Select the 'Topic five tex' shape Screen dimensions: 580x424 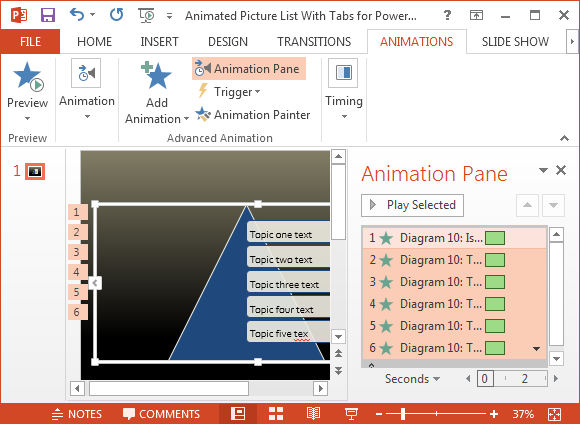click(x=289, y=332)
